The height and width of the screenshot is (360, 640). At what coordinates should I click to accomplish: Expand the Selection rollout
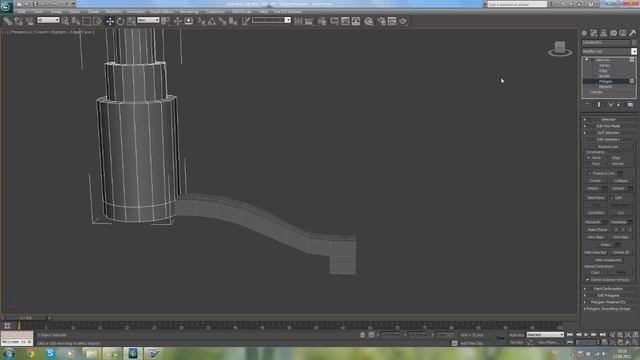(x=608, y=119)
